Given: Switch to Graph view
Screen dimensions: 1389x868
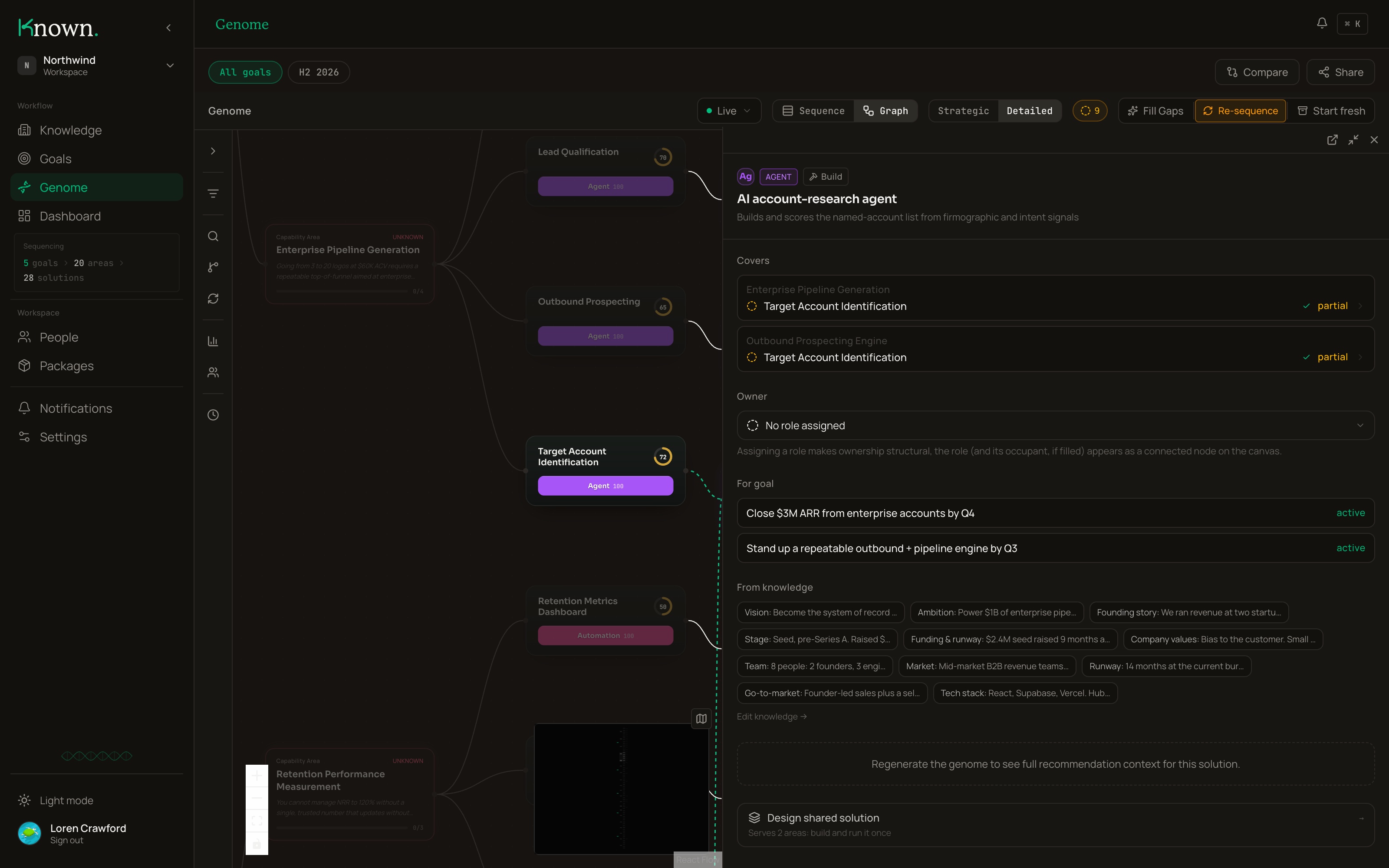Looking at the screenshot, I should pyautogui.click(x=885, y=111).
